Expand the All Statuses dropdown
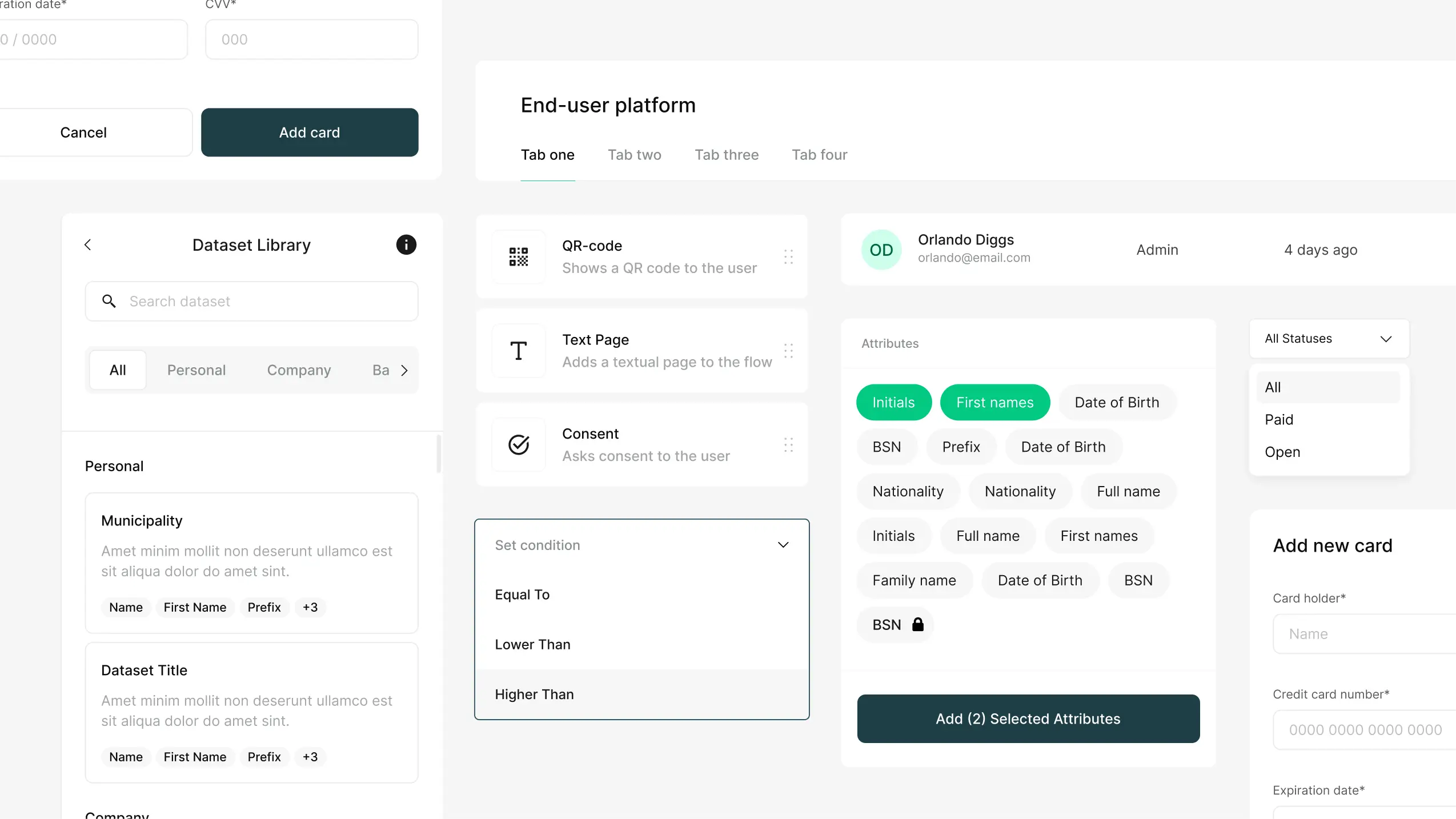 tap(1329, 339)
